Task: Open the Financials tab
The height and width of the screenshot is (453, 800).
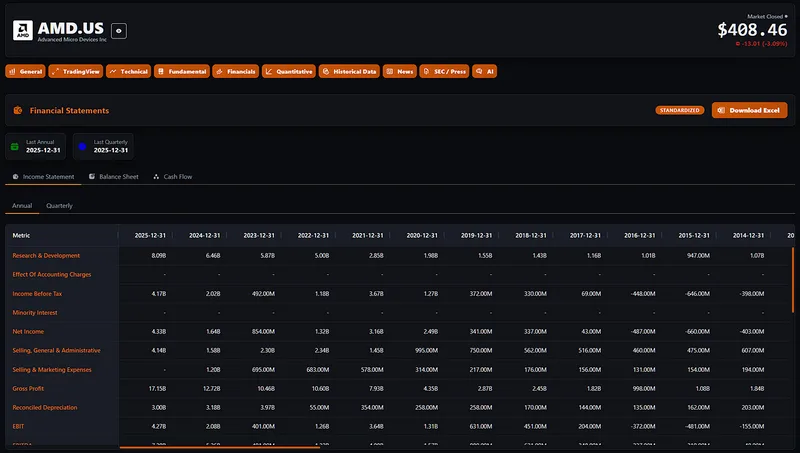Action: tap(236, 71)
